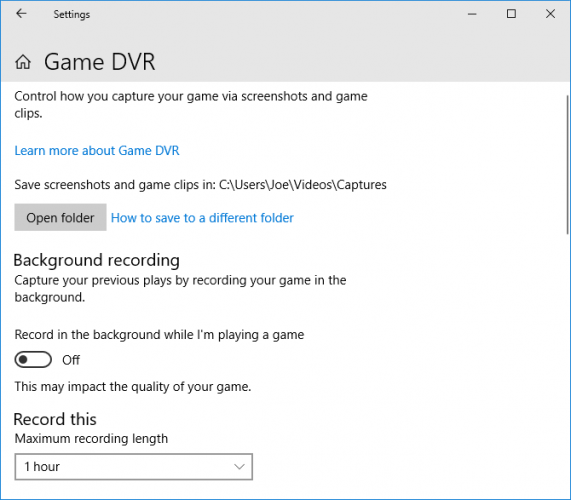This screenshot has height=500, width=571.
Task: Open the Learn more about Game DVR link
Action: pos(97,151)
